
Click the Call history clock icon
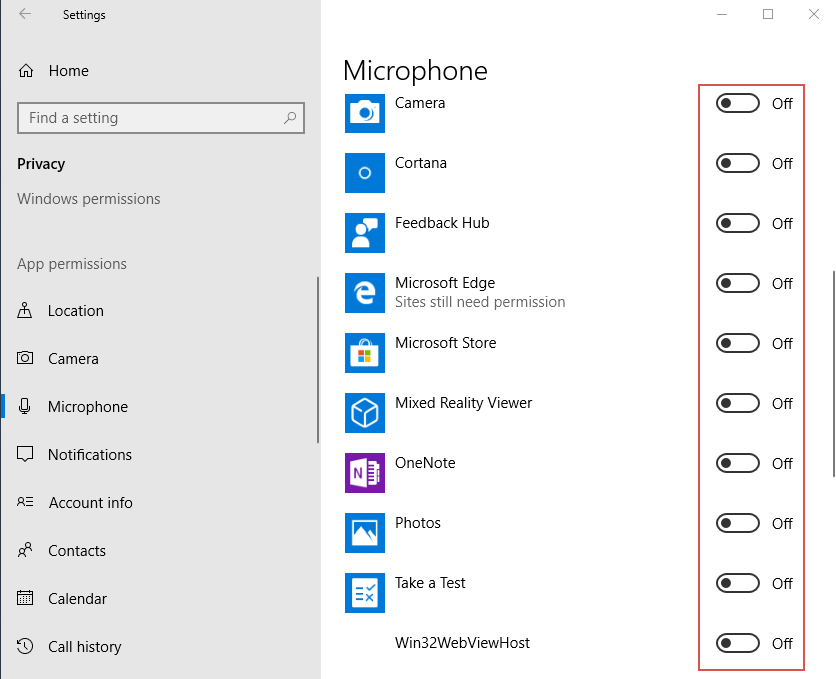(x=25, y=646)
